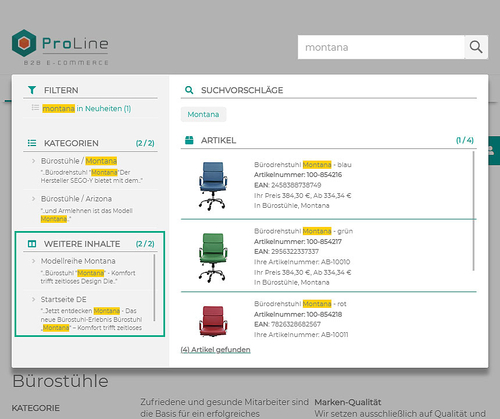Click the (4) Artikel gefunden link
The height and width of the screenshot is (419, 500).
coord(215,350)
